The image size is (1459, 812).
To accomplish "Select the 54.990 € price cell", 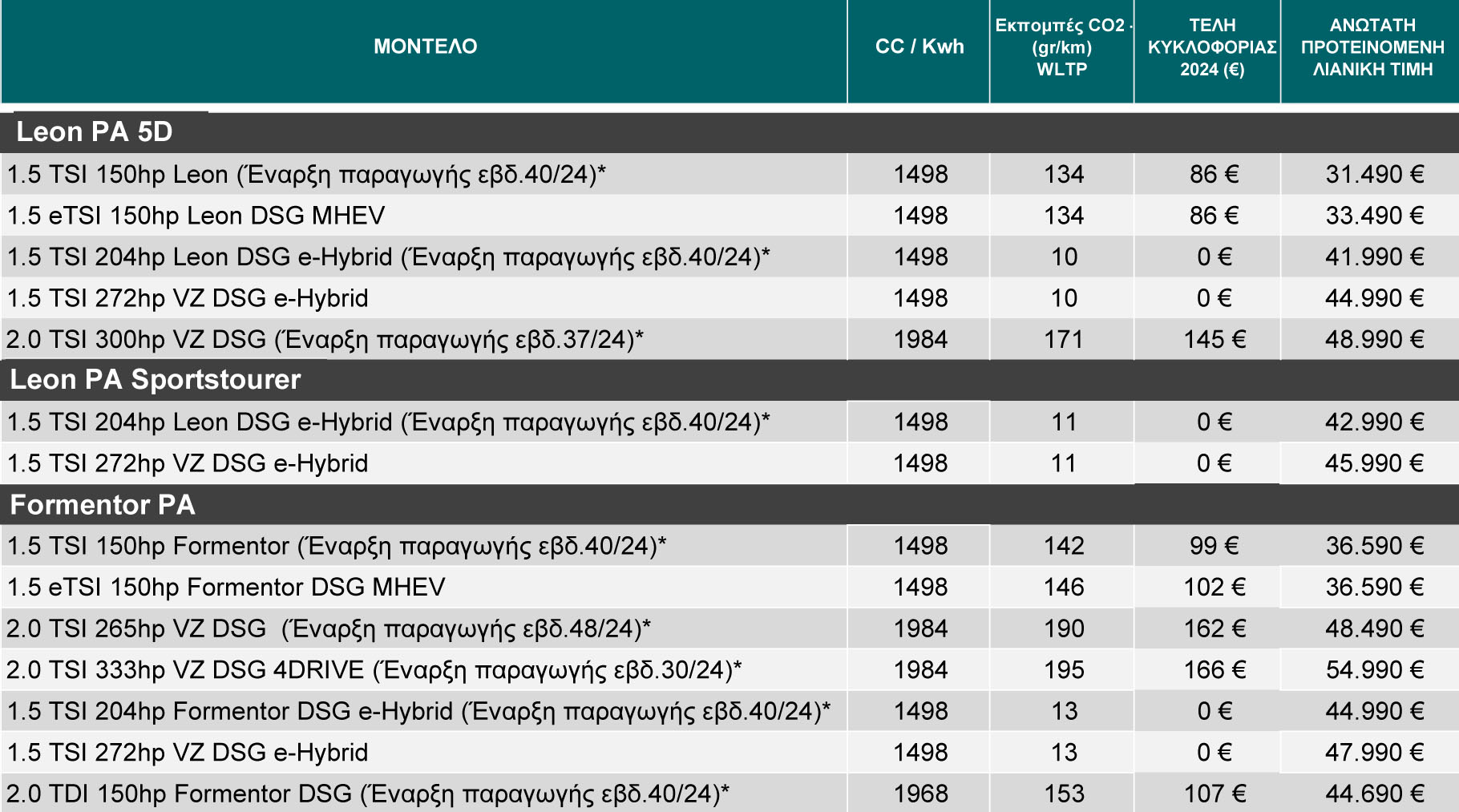I will (1374, 670).
